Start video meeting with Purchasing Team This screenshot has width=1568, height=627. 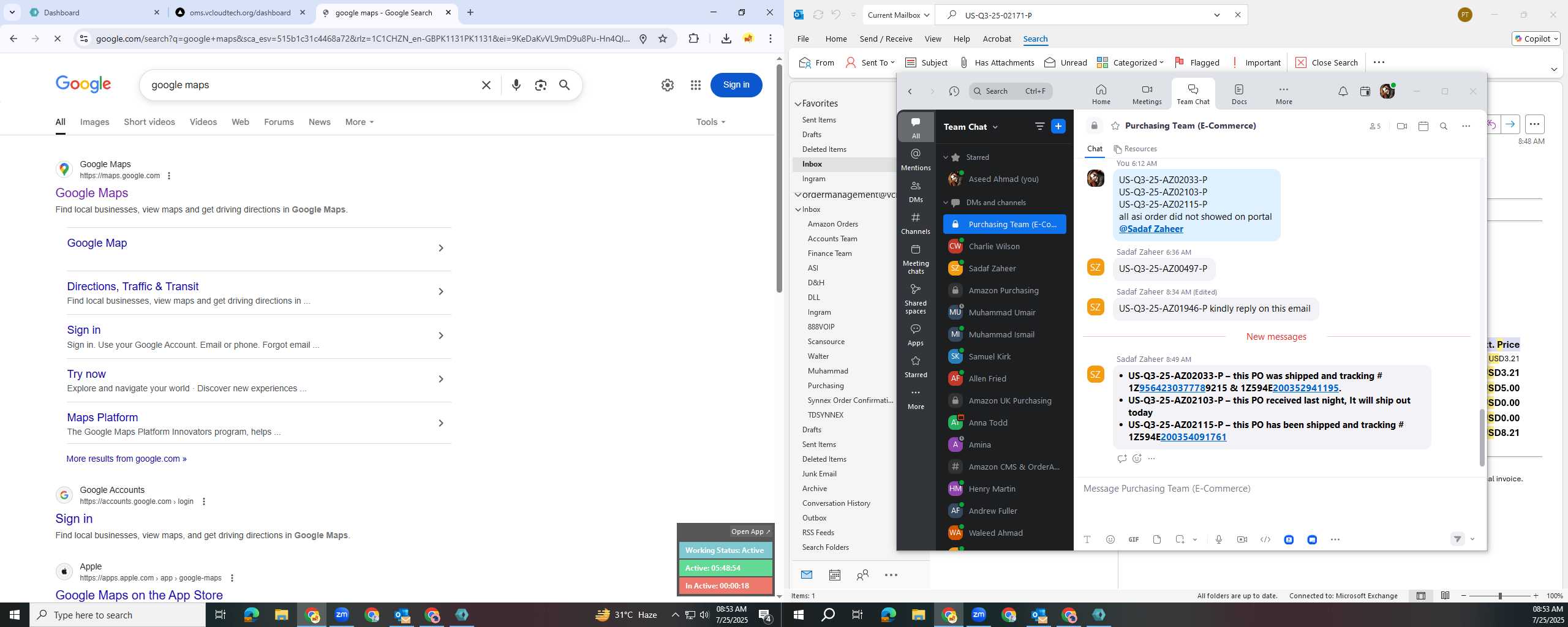1401,126
